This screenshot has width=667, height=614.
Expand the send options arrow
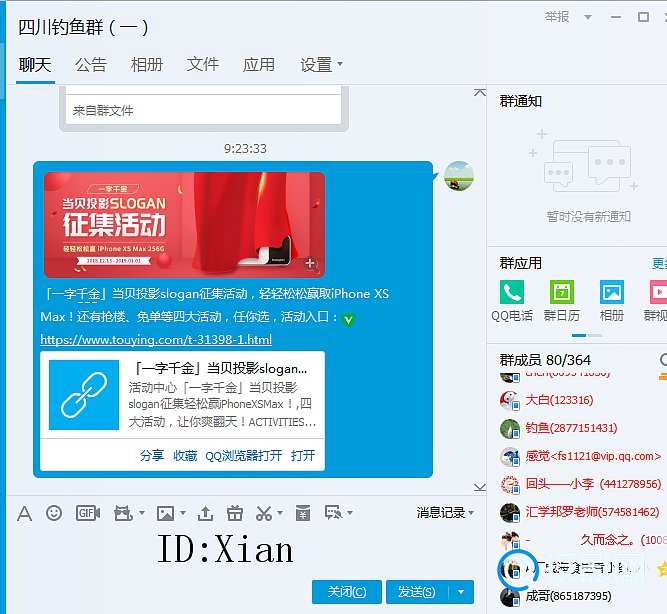tap(461, 592)
